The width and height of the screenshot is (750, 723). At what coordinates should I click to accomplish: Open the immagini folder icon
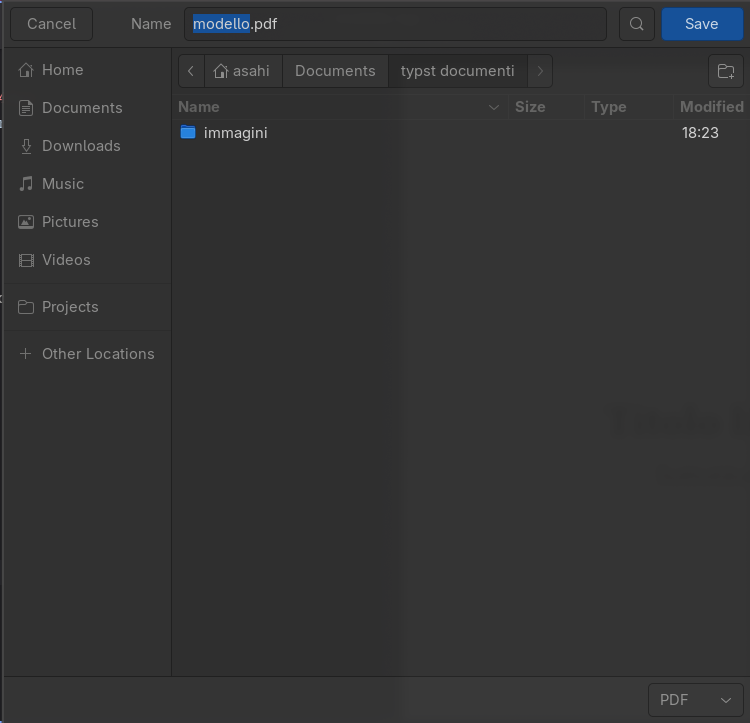point(188,132)
